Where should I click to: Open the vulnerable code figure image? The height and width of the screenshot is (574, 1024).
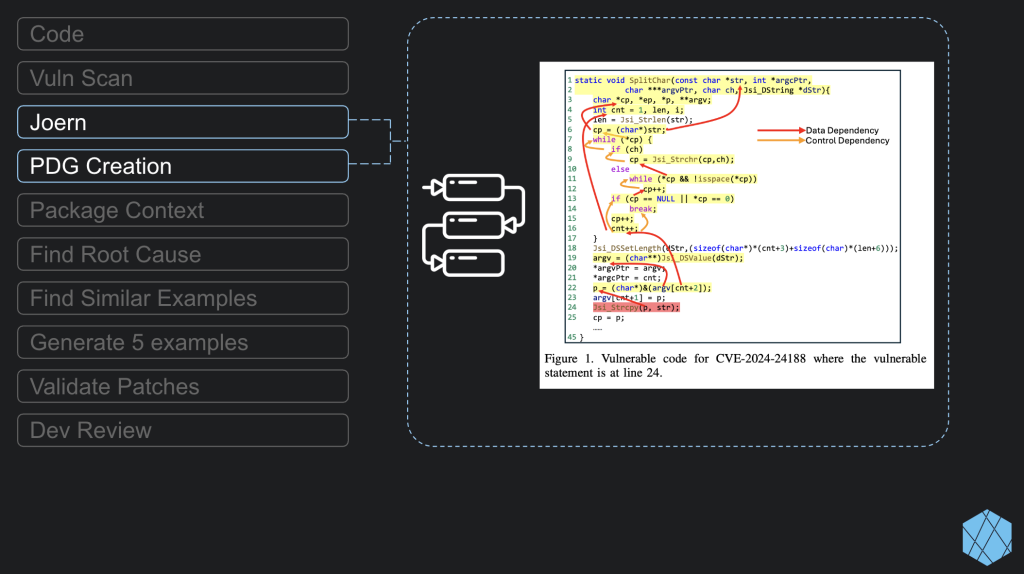coord(737,225)
